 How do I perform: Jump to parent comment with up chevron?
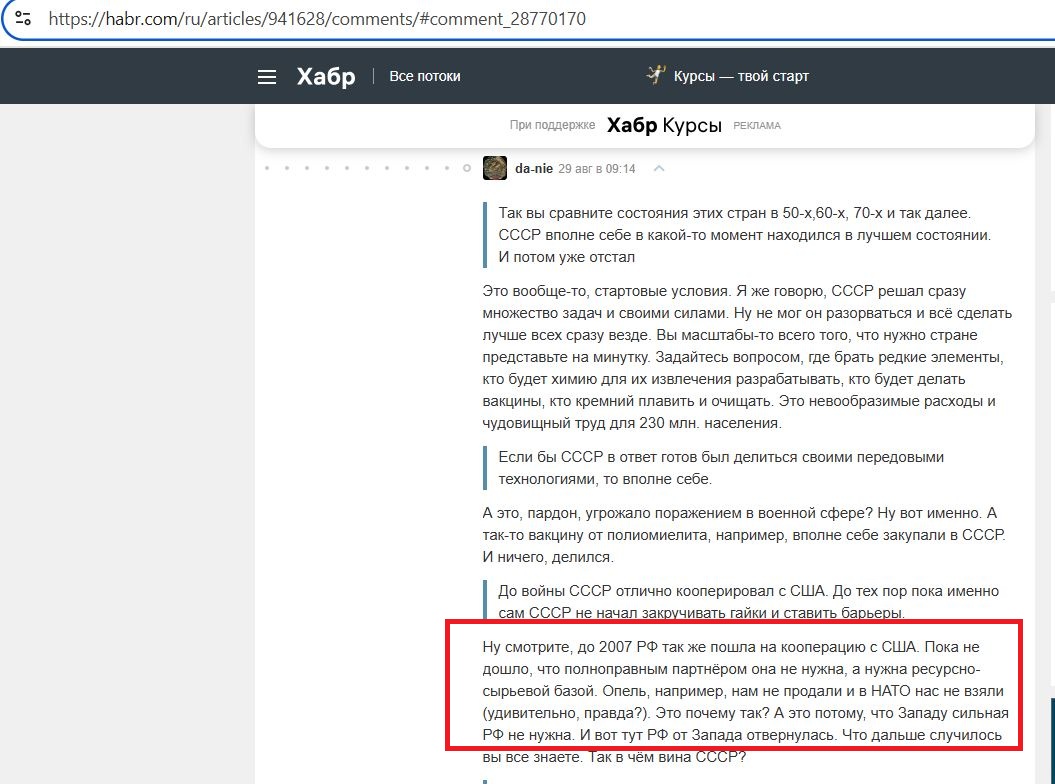pyautogui.click(x=659, y=168)
